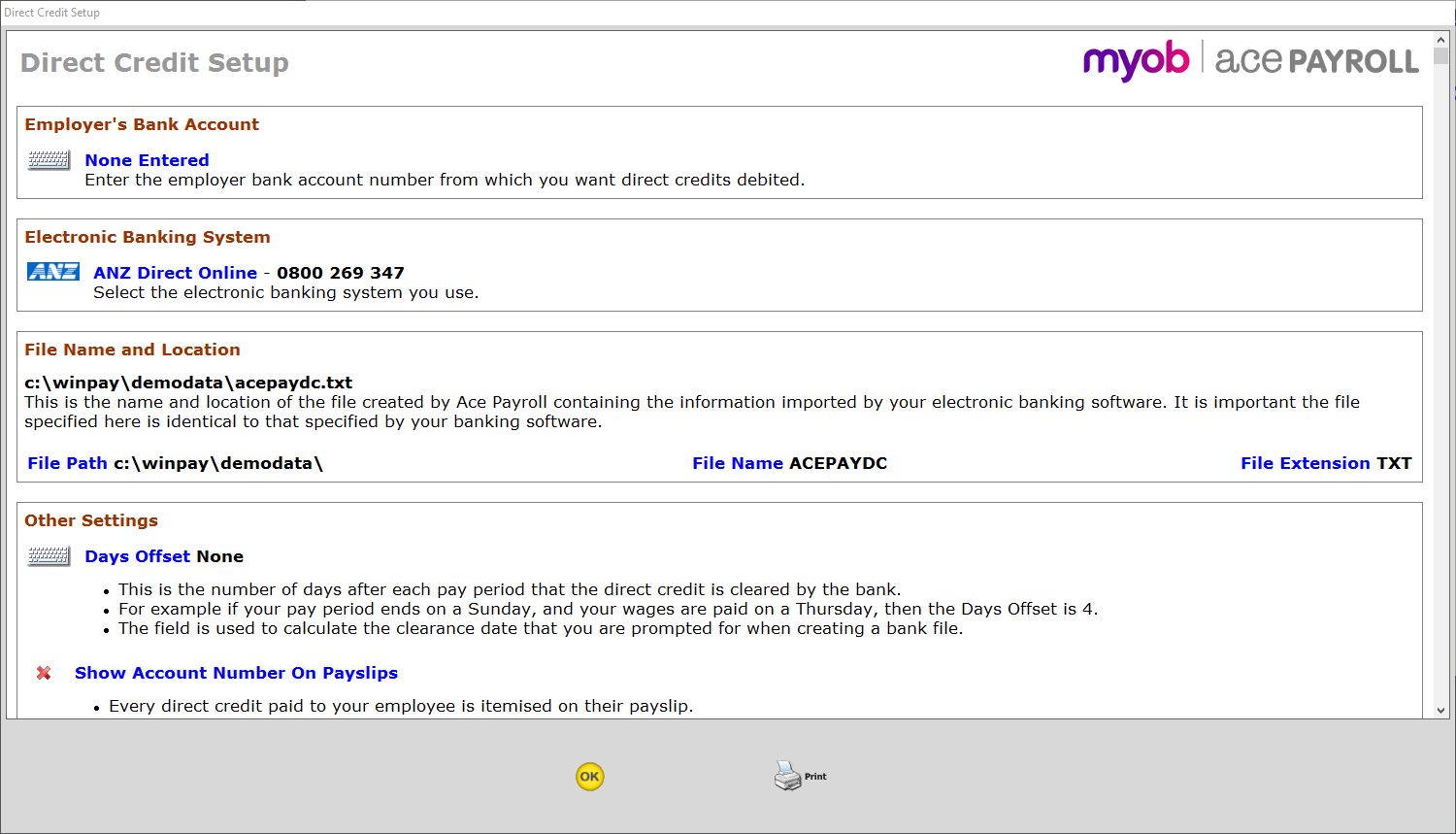Edit the File Path link
This screenshot has height=834, width=1456.
(67, 463)
